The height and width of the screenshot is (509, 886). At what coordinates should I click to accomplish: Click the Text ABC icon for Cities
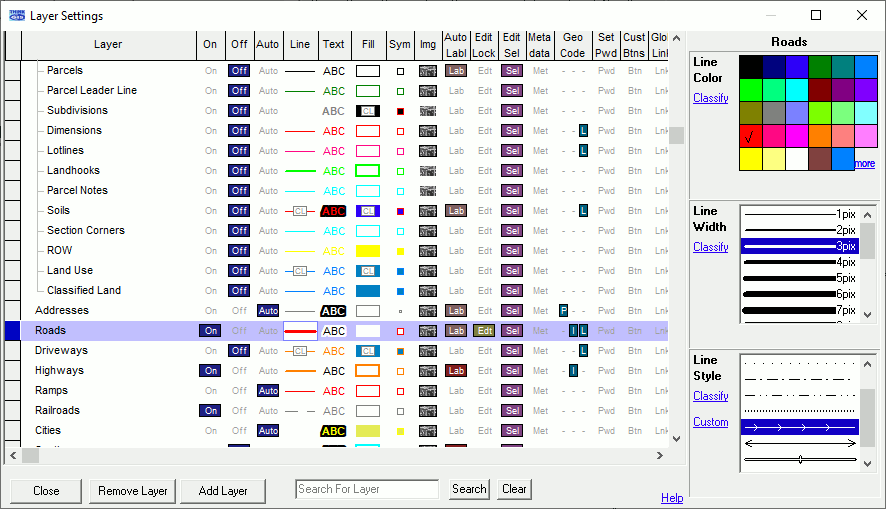(333, 431)
